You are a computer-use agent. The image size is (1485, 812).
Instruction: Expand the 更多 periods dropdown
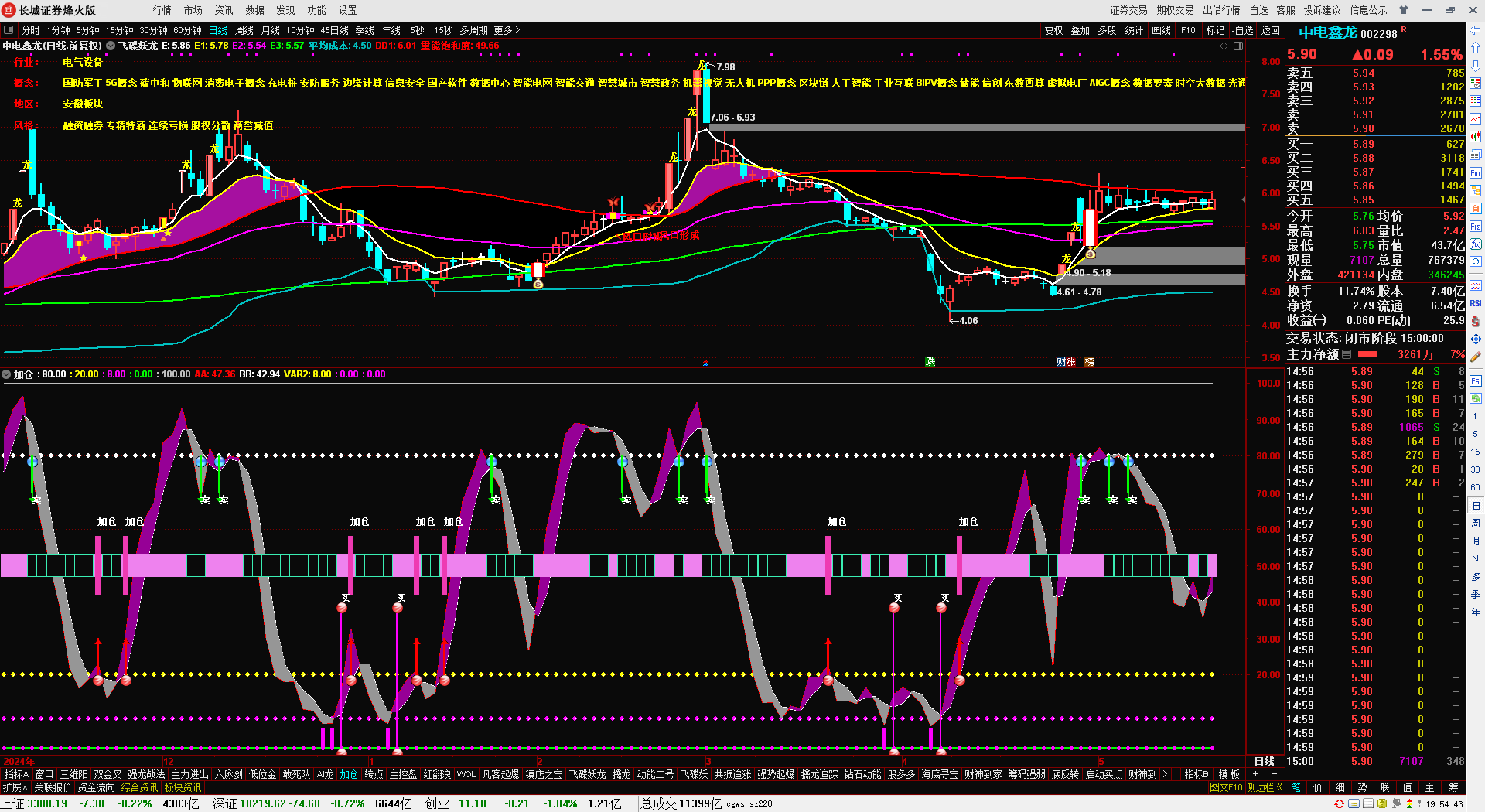[507, 30]
